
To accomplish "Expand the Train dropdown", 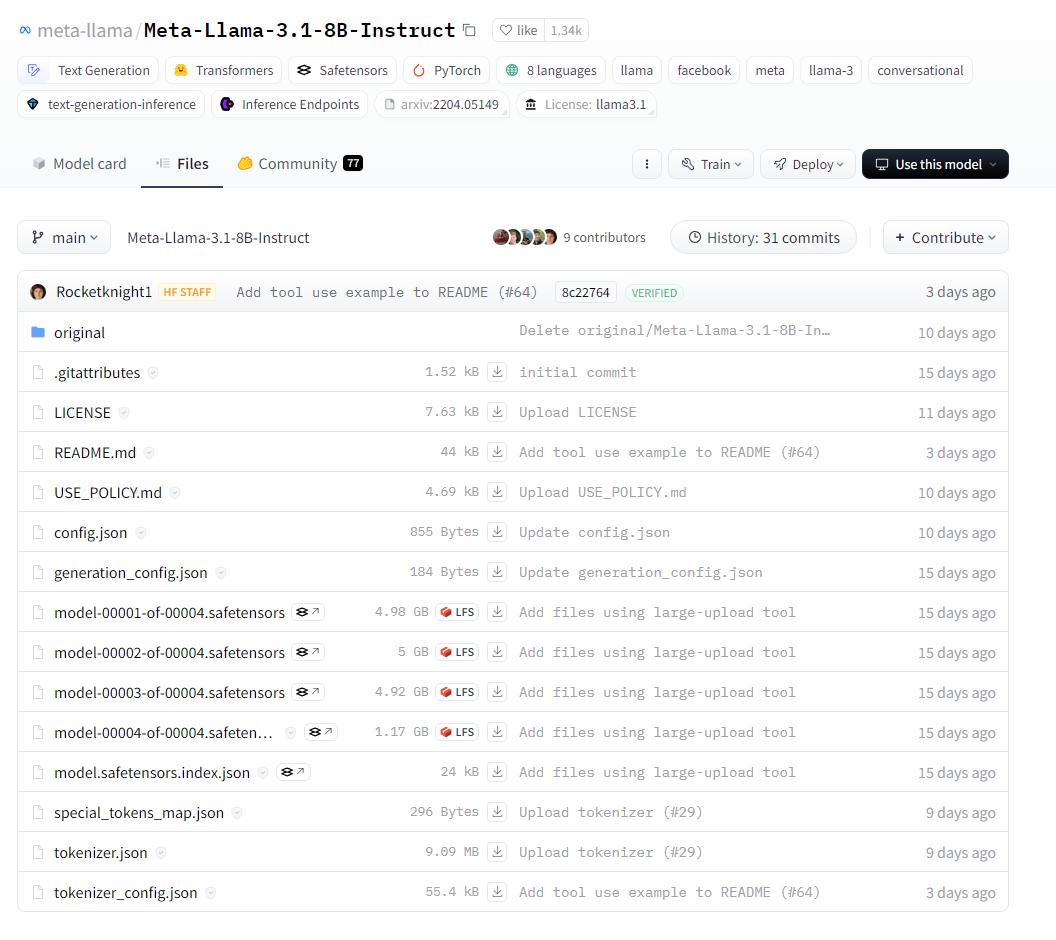I will pos(711,164).
